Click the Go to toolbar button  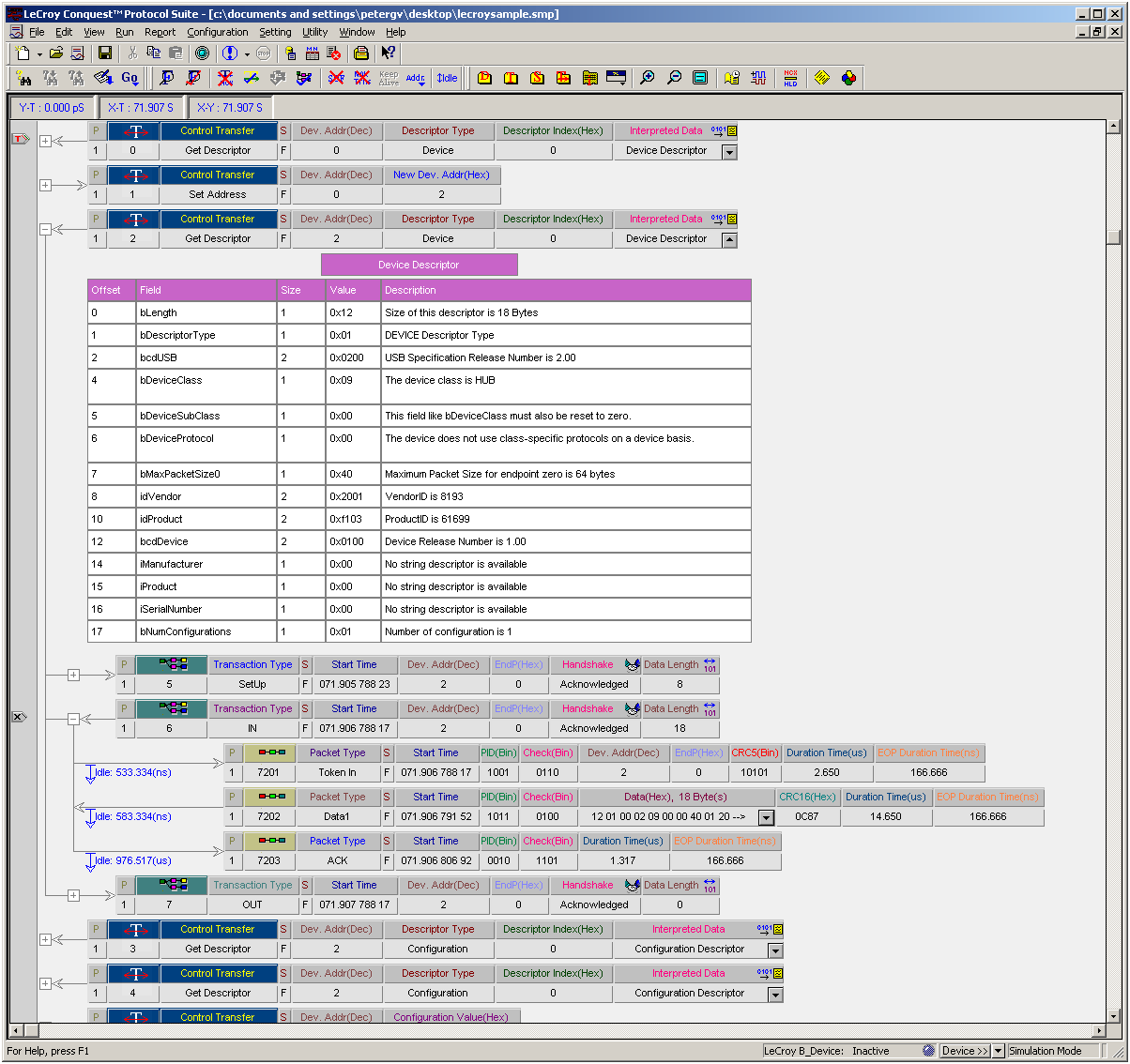pyautogui.click(x=130, y=78)
